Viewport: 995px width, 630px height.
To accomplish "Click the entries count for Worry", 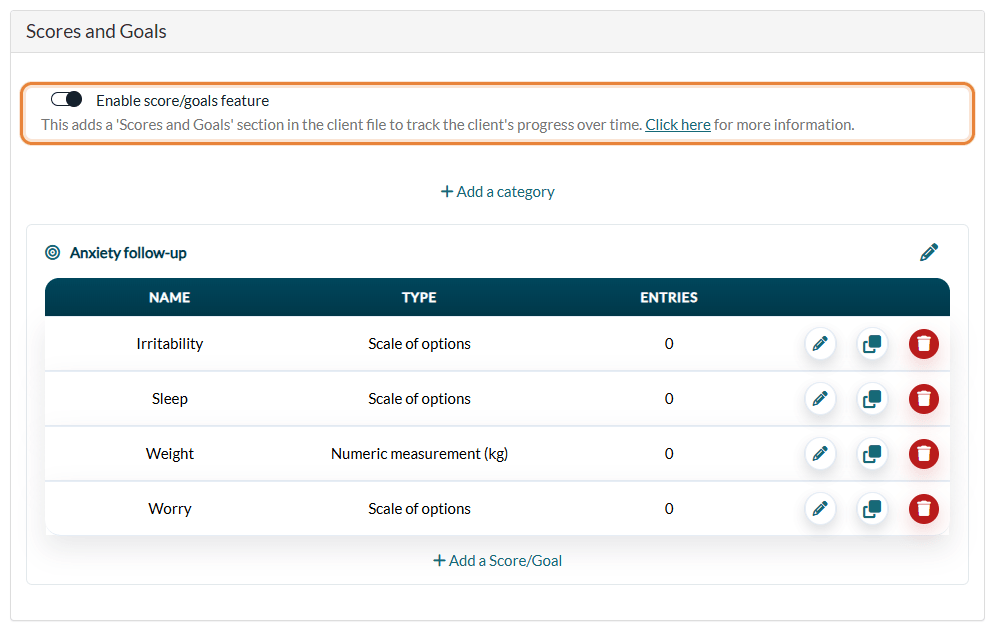I will (x=669, y=509).
